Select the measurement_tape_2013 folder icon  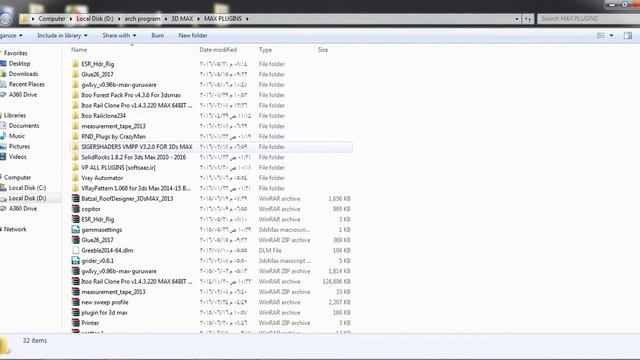[x=76, y=126]
